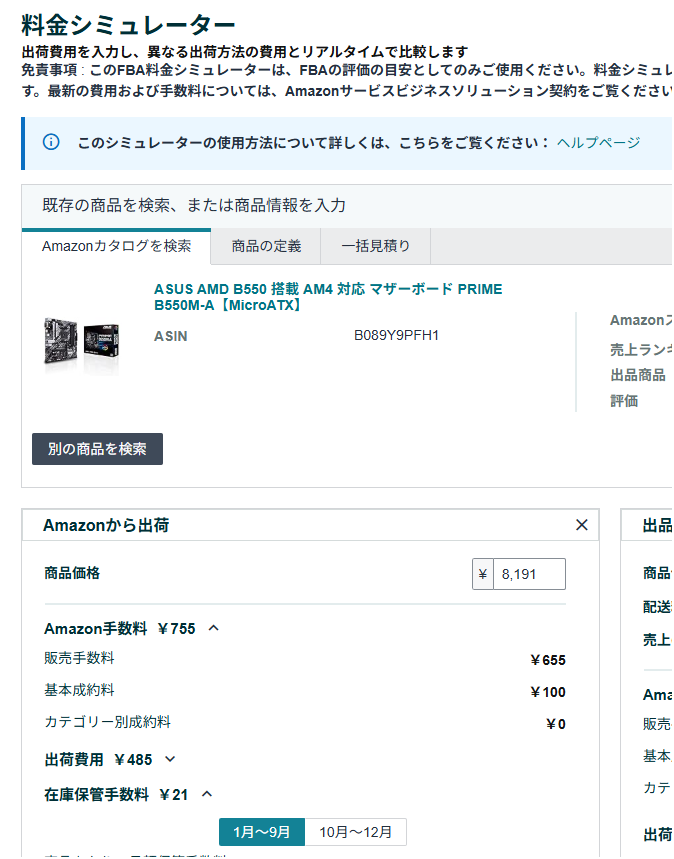674x859 pixels.
Task: Switch to the Amazonカタログを検索 tab
Action: (x=116, y=246)
